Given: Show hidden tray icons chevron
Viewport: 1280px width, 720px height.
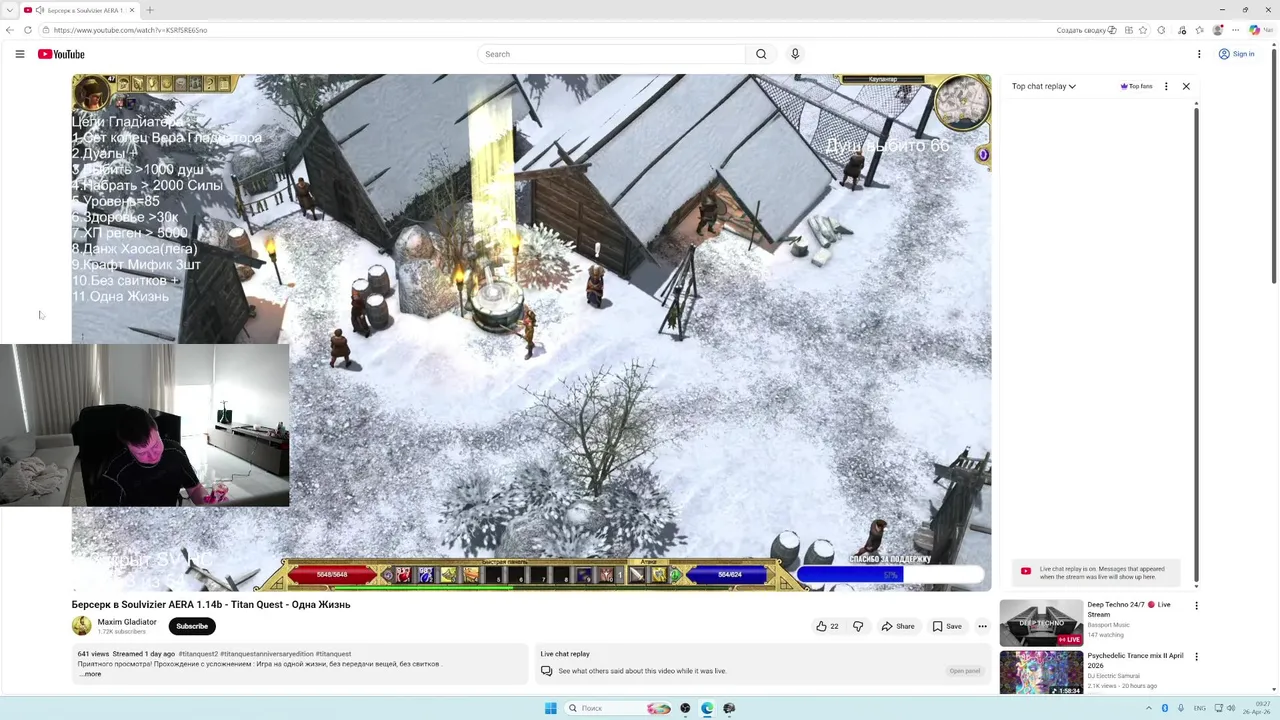Looking at the screenshot, I should point(1148,708).
